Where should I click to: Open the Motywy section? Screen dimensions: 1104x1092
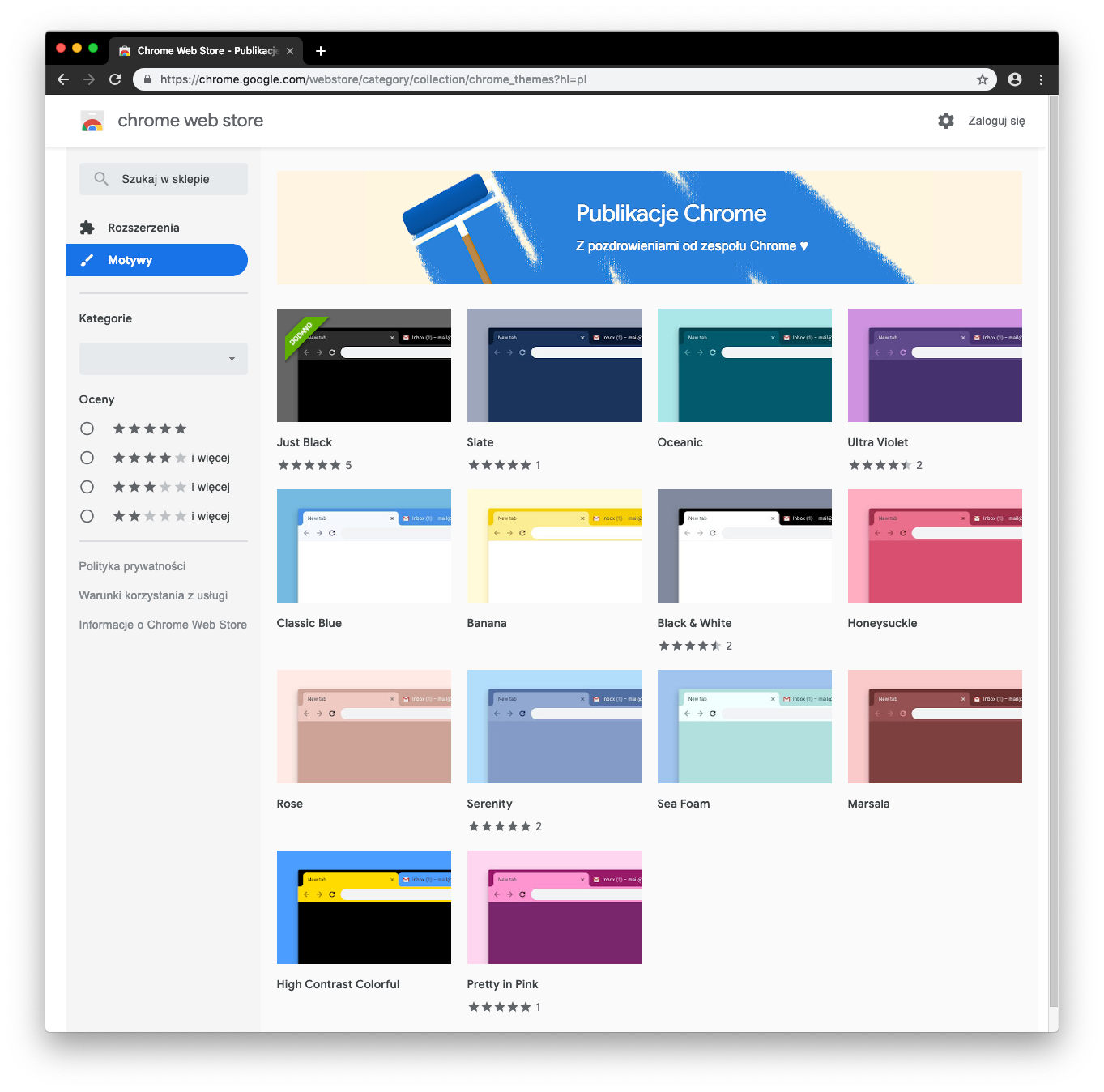157,260
